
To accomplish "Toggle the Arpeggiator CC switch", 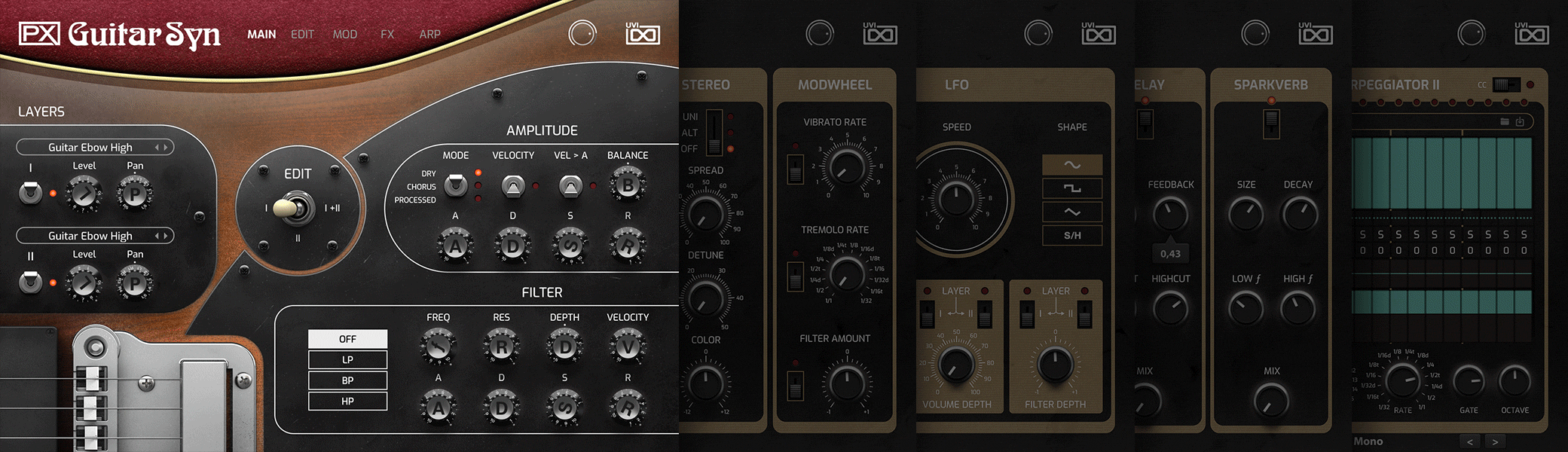I will (1506, 84).
